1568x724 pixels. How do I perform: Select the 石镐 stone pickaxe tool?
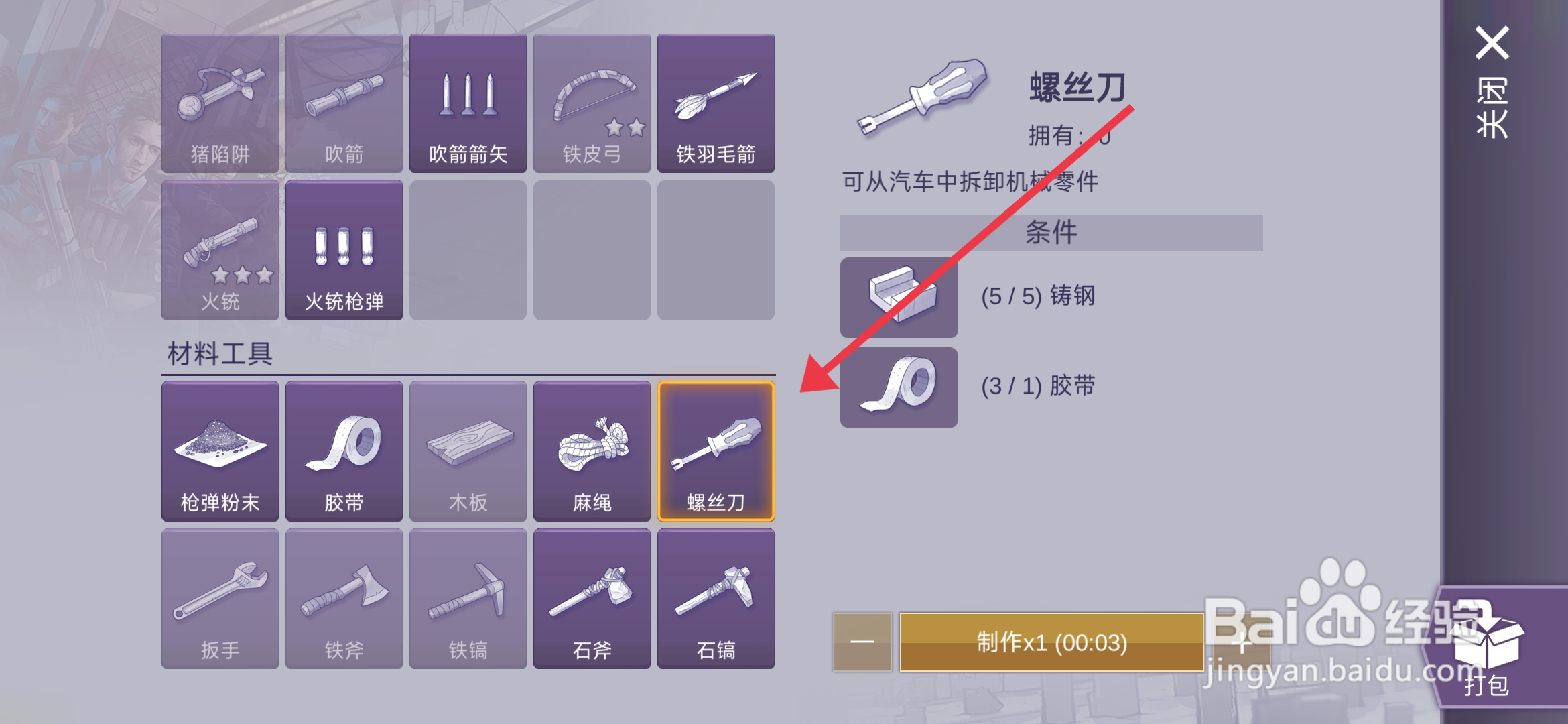tap(716, 599)
